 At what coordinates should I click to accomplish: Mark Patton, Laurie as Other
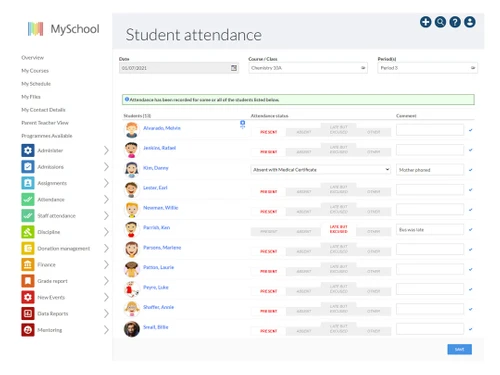pos(373,271)
